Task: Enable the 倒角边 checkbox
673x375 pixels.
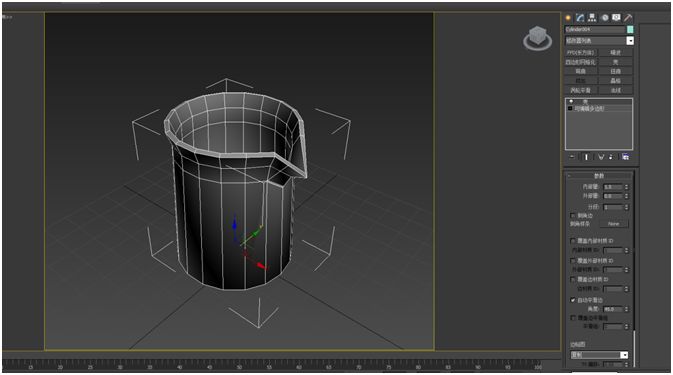Action: point(573,215)
